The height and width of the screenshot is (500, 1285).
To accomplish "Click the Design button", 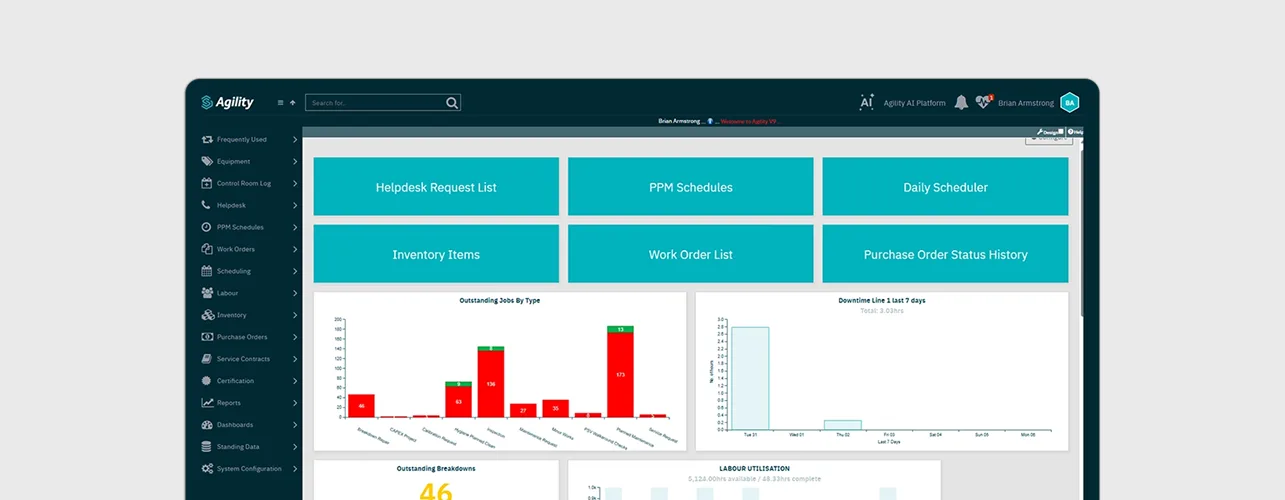I will tap(1050, 132).
